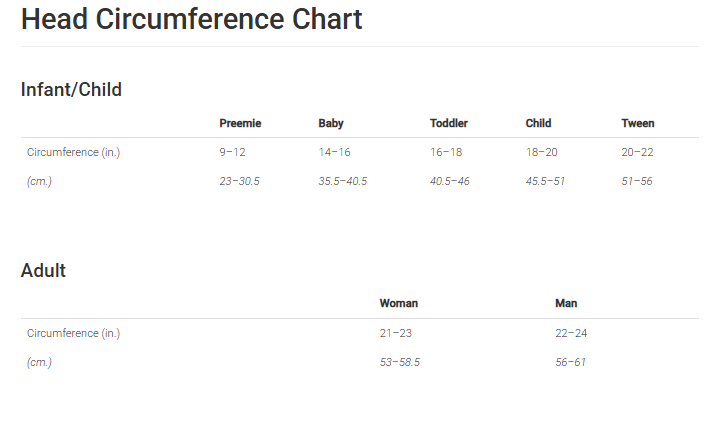715x440 pixels.
Task: Click the Preemie column header
Action: pyautogui.click(x=240, y=124)
